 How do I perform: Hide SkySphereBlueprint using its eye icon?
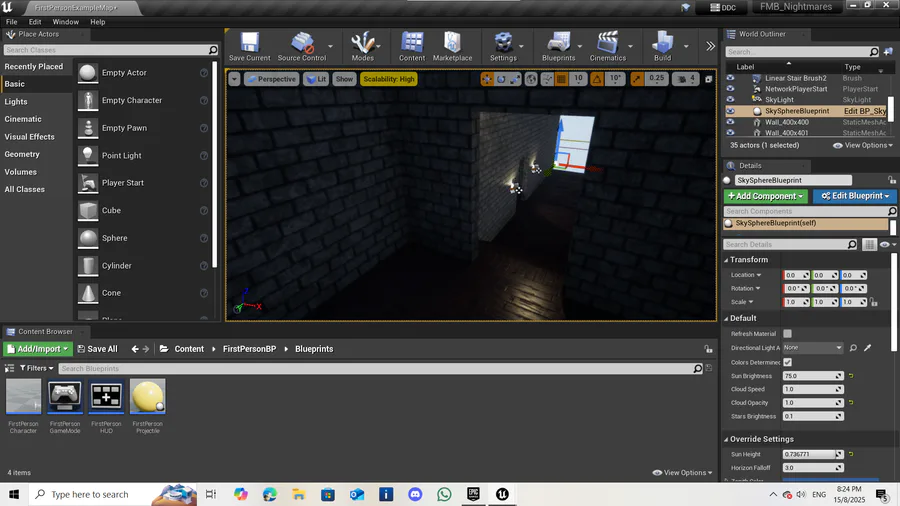730,111
